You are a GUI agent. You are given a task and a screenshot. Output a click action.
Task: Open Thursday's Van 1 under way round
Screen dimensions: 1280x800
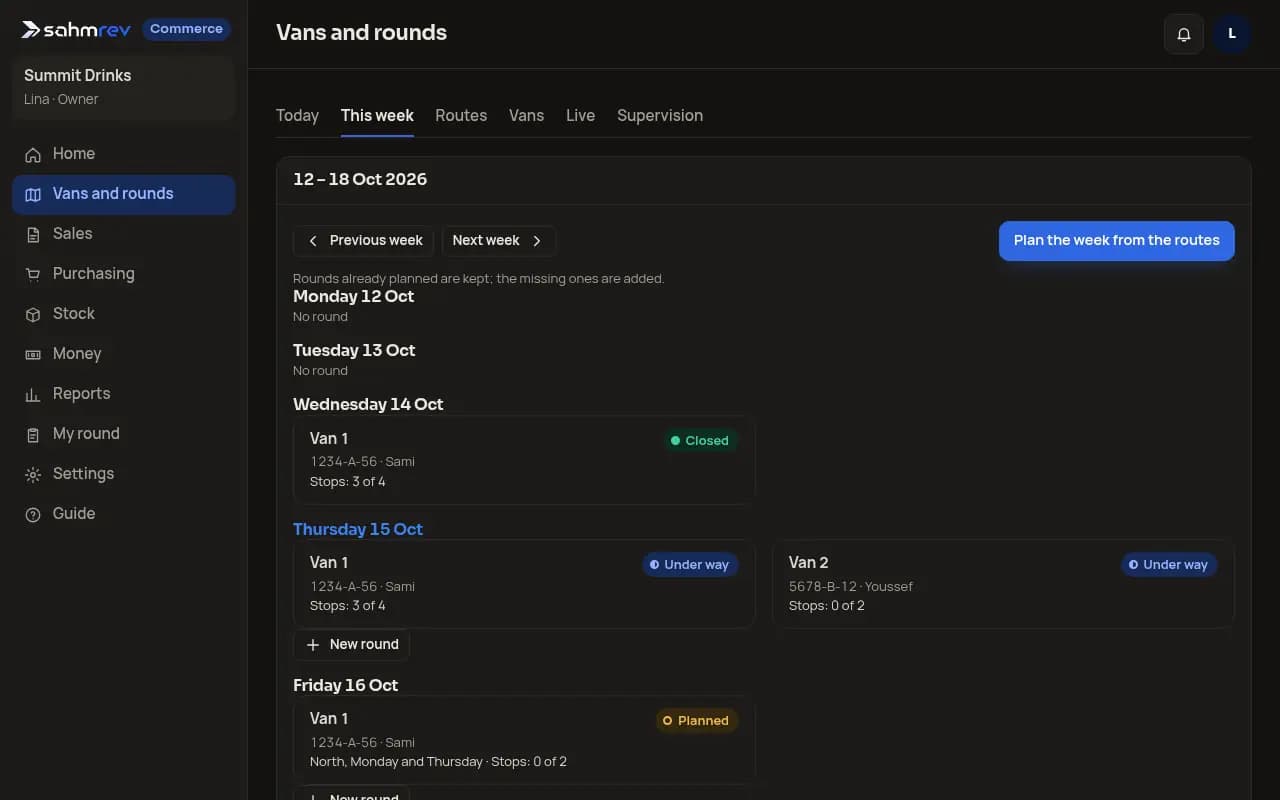[524, 584]
